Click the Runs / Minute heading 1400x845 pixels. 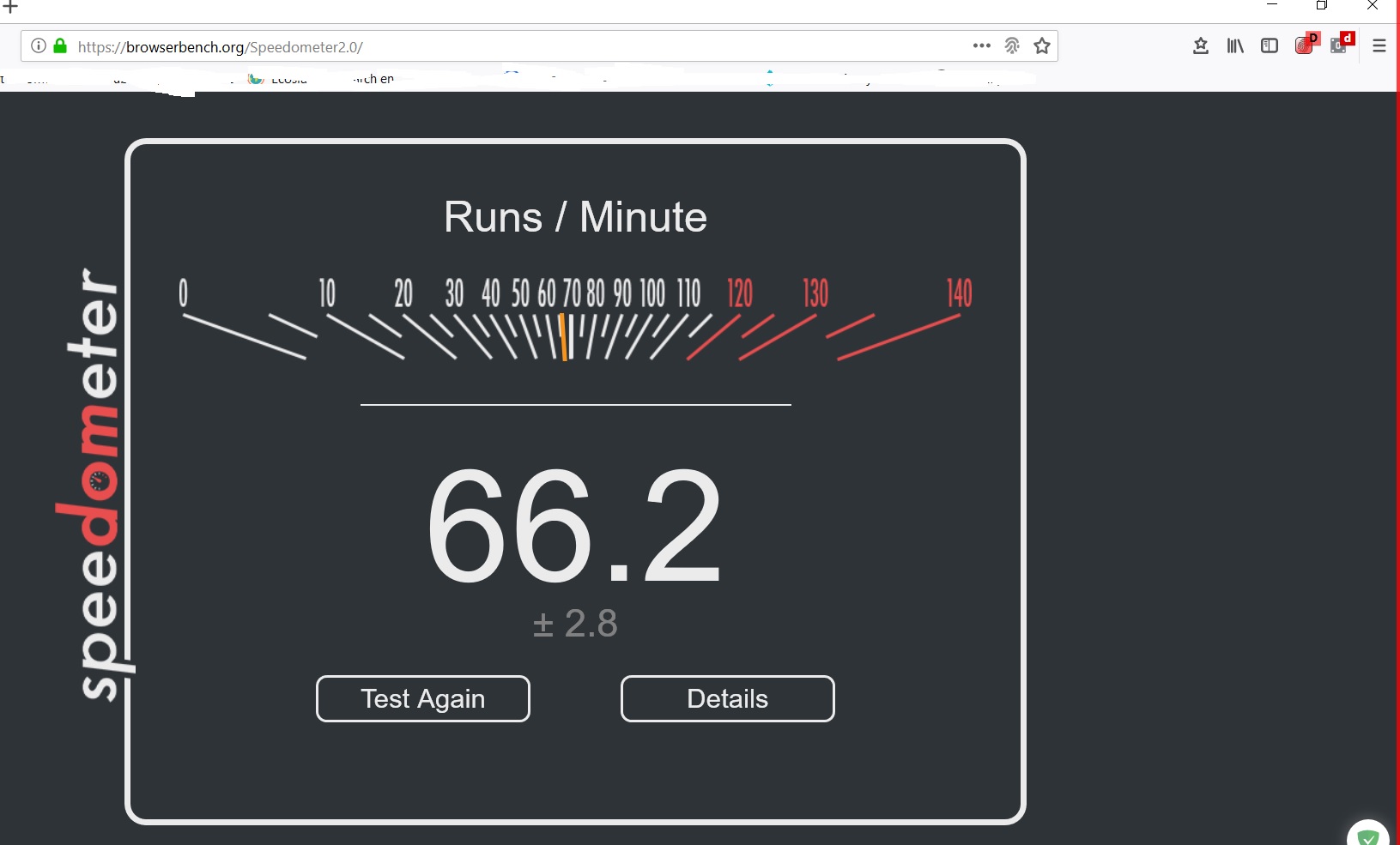point(575,217)
